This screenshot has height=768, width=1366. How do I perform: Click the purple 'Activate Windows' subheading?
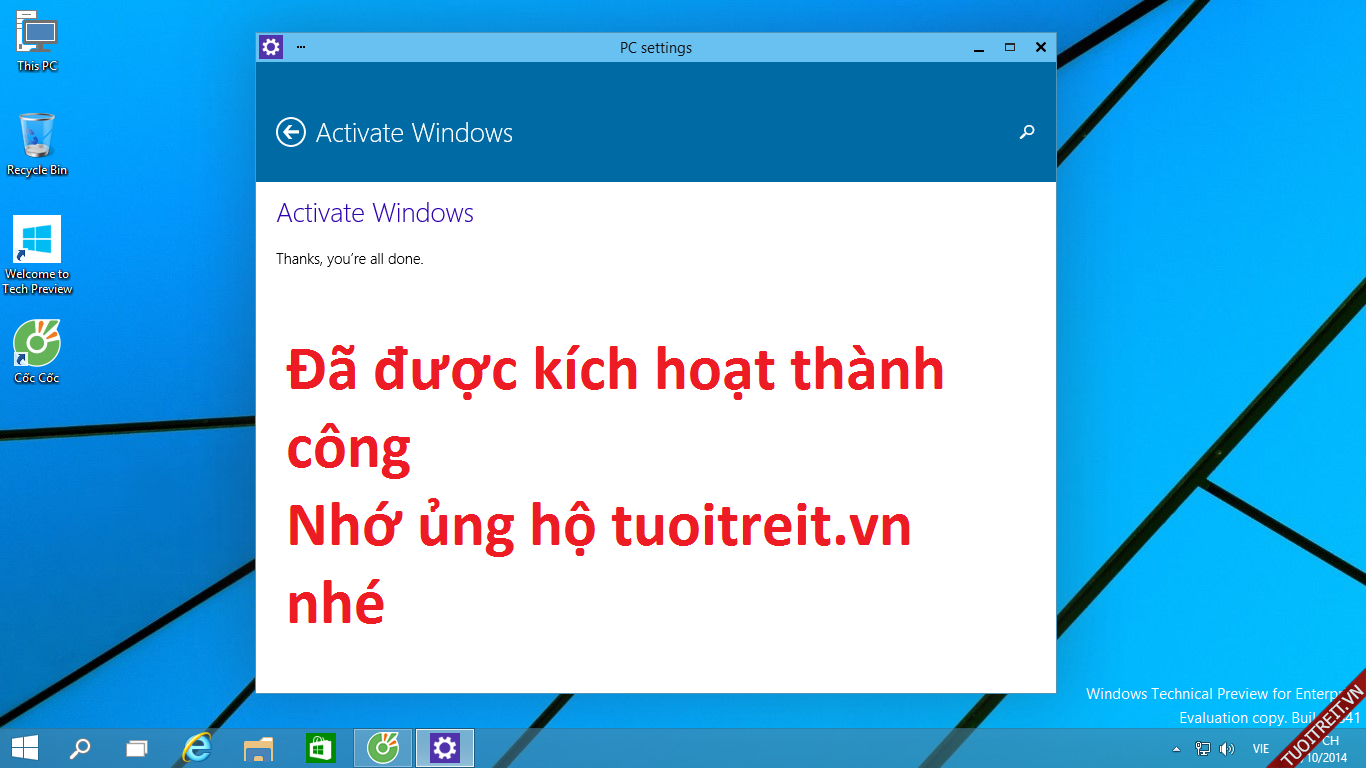tap(375, 213)
